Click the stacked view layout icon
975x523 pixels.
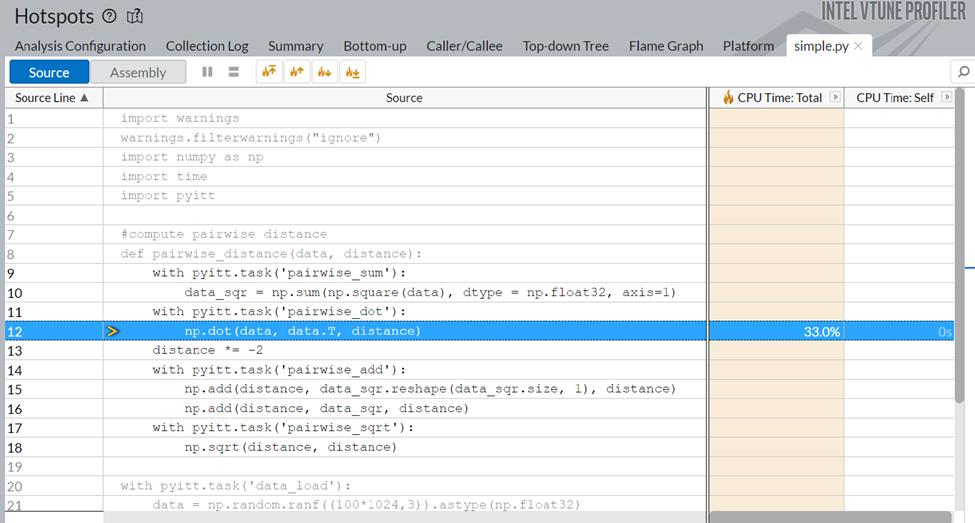tap(233, 72)
